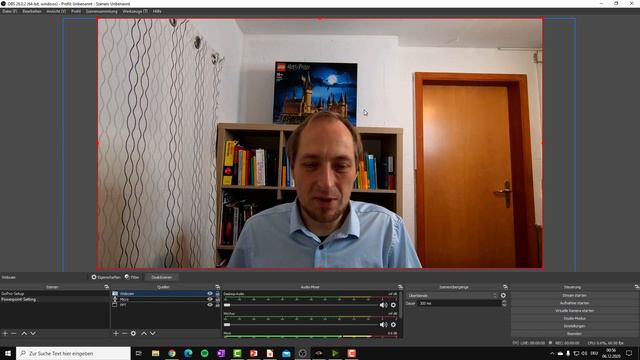Adjust Dauer value with stepper arrows
Screen dimensions: 640x360
[x=504, y=303]
